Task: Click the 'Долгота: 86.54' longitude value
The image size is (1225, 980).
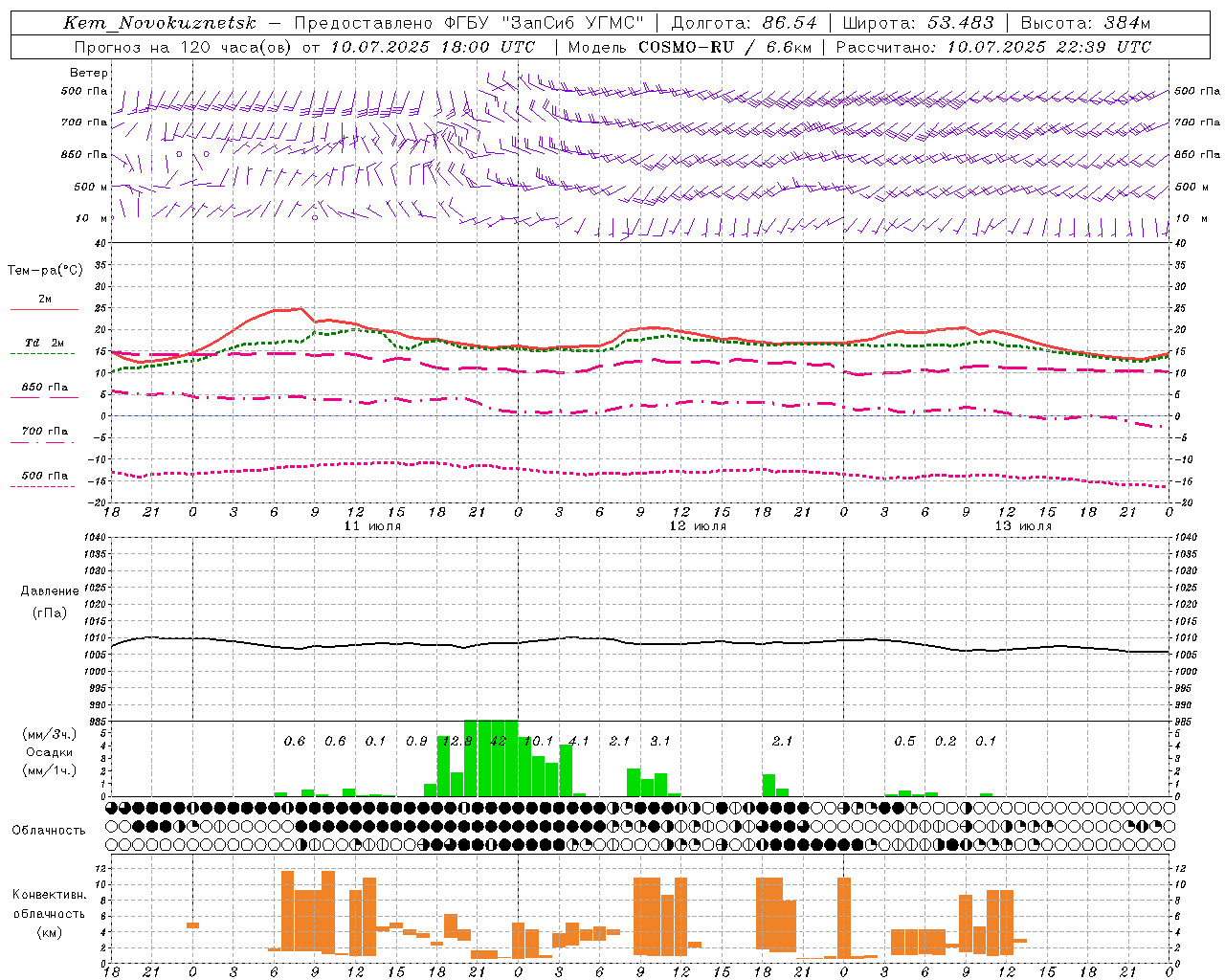Action: pyautogui.click(x=745, y=23)
